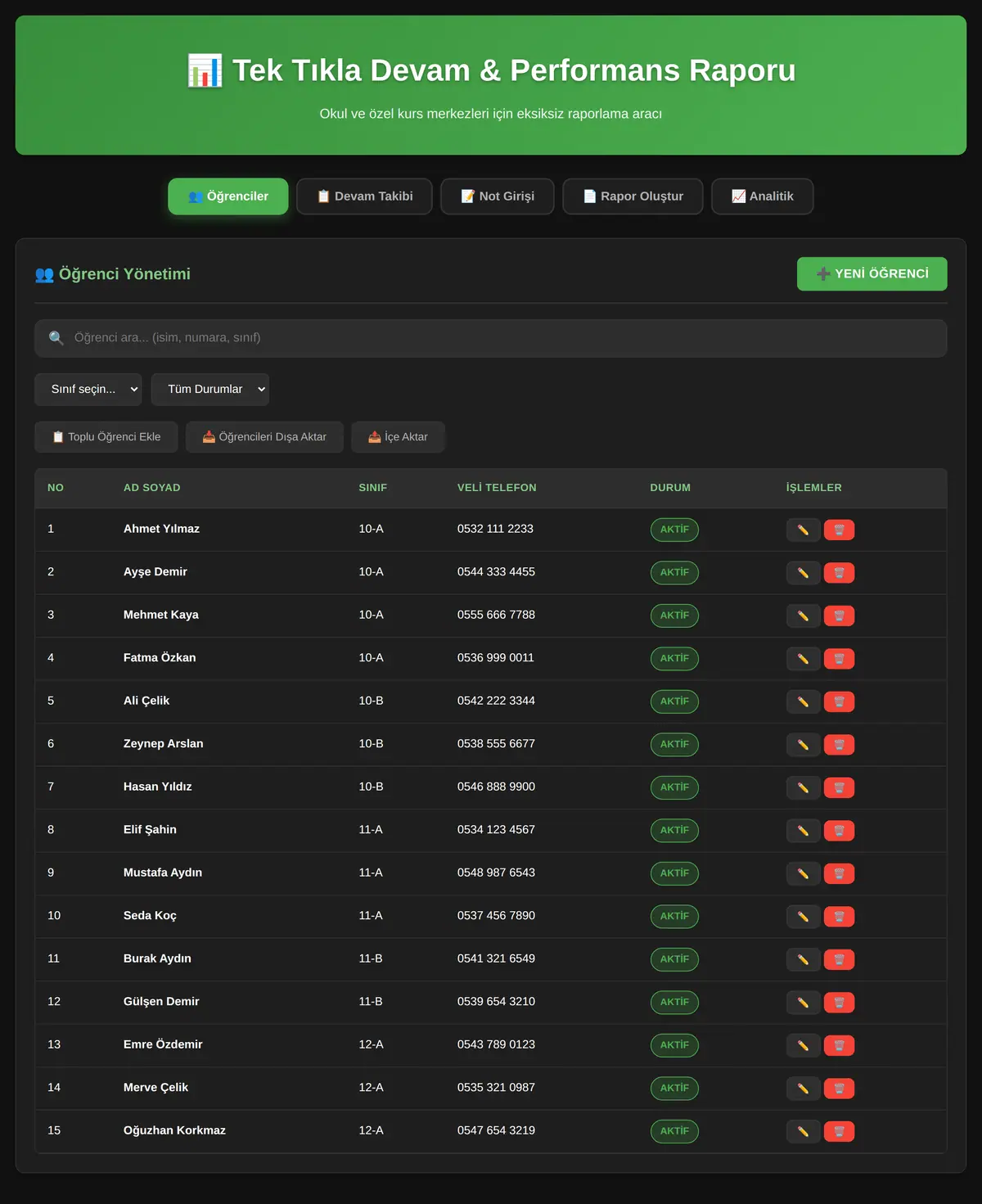Edit Elif Şahin using the pencil icon

(803, 831)
